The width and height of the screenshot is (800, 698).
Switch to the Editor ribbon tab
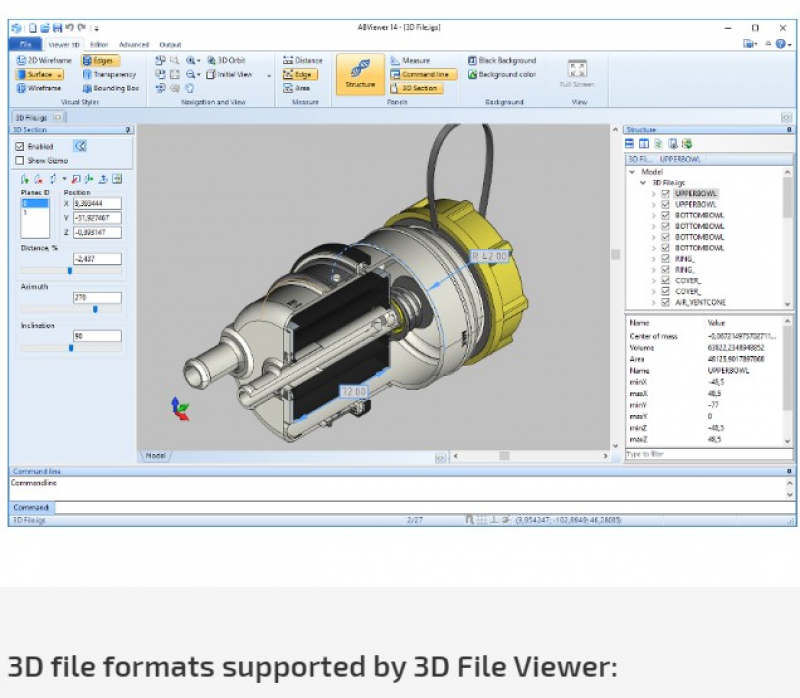click(99, 44)
